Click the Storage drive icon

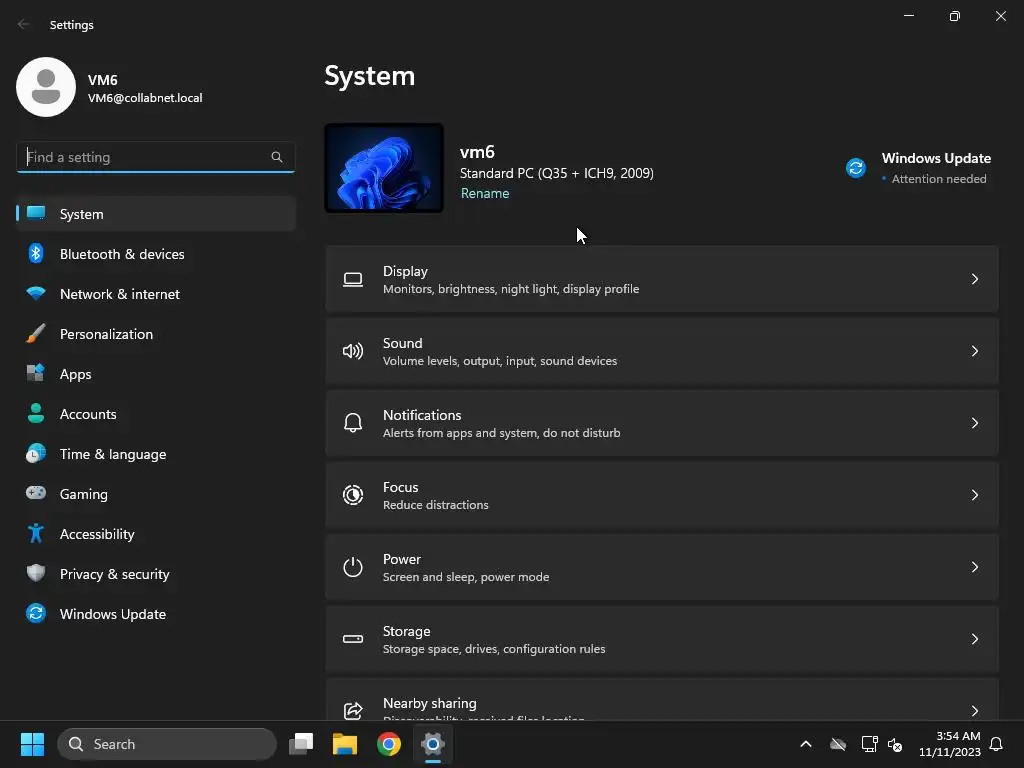click(353, 639)
